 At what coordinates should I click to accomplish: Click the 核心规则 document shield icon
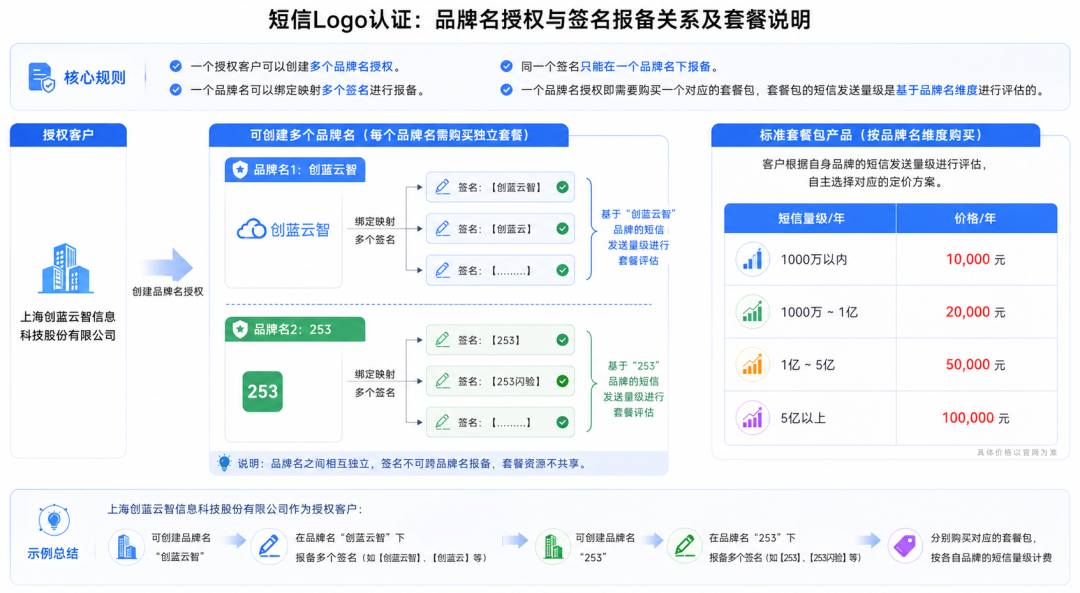pos(42,78)
